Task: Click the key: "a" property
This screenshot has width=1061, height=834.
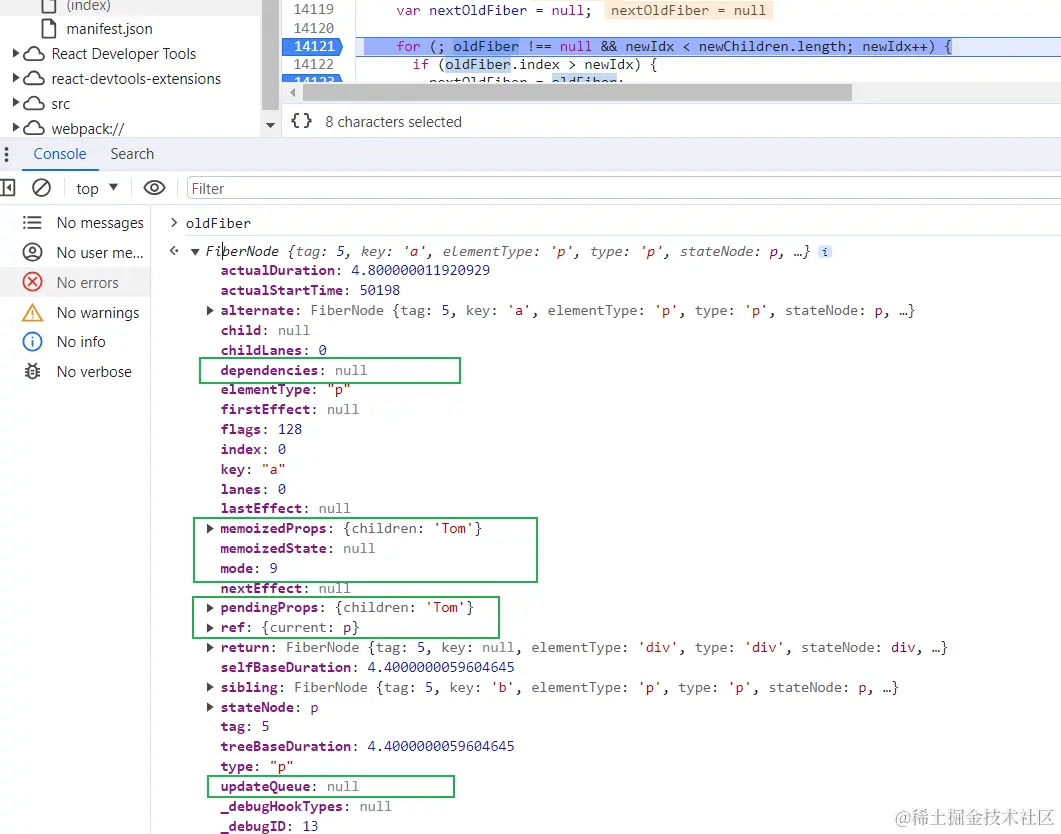Action: (253, 469)
